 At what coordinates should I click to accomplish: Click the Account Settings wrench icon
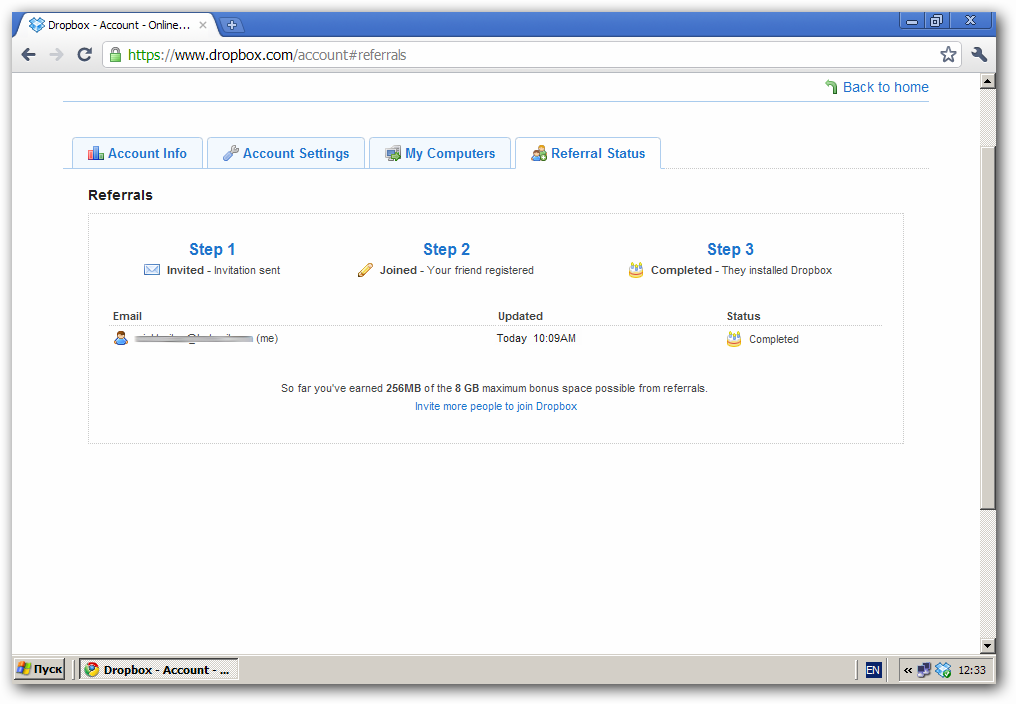(231, 153)
